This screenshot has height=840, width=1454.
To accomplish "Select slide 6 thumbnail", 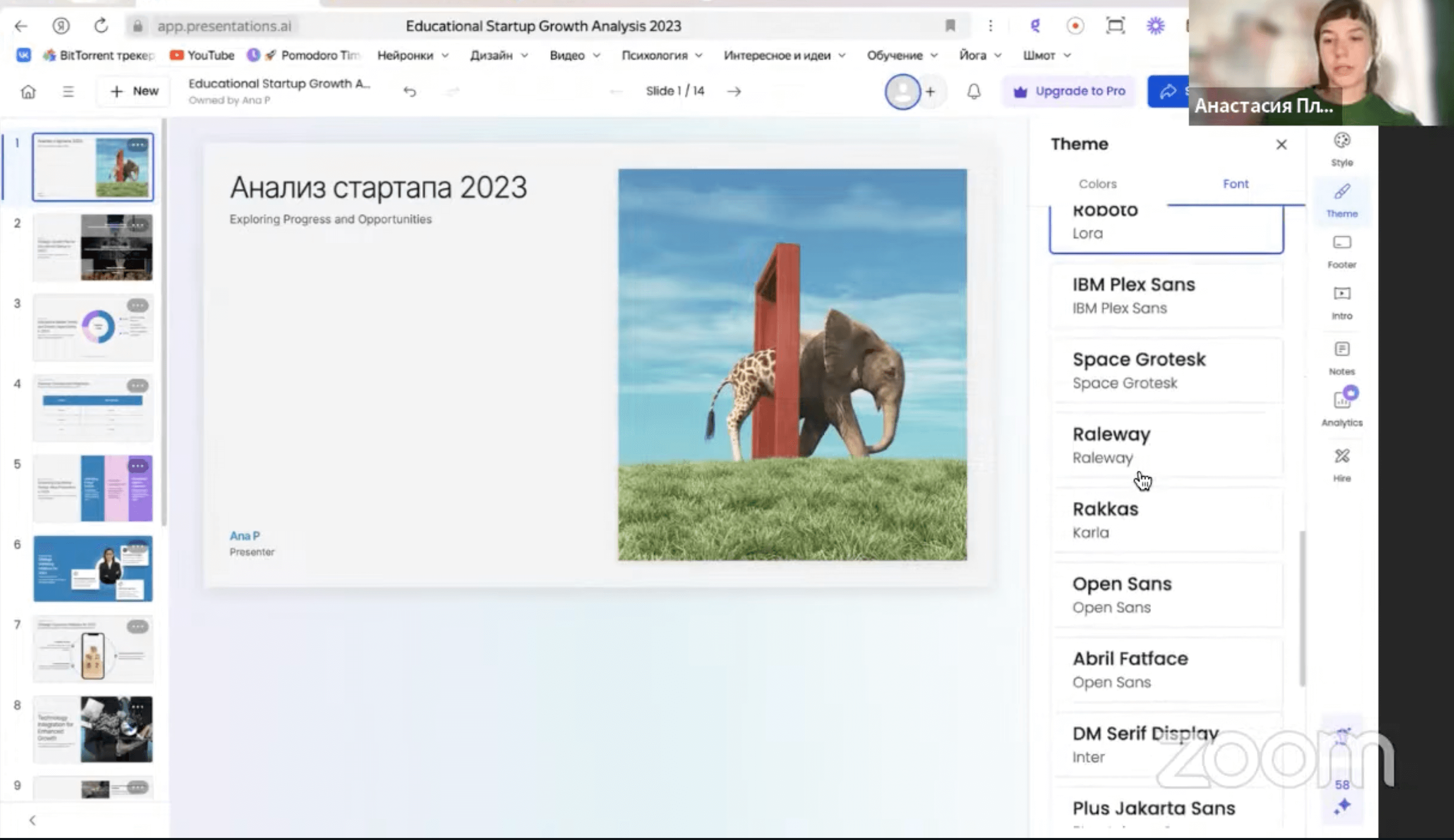I will tap(93, 568).
